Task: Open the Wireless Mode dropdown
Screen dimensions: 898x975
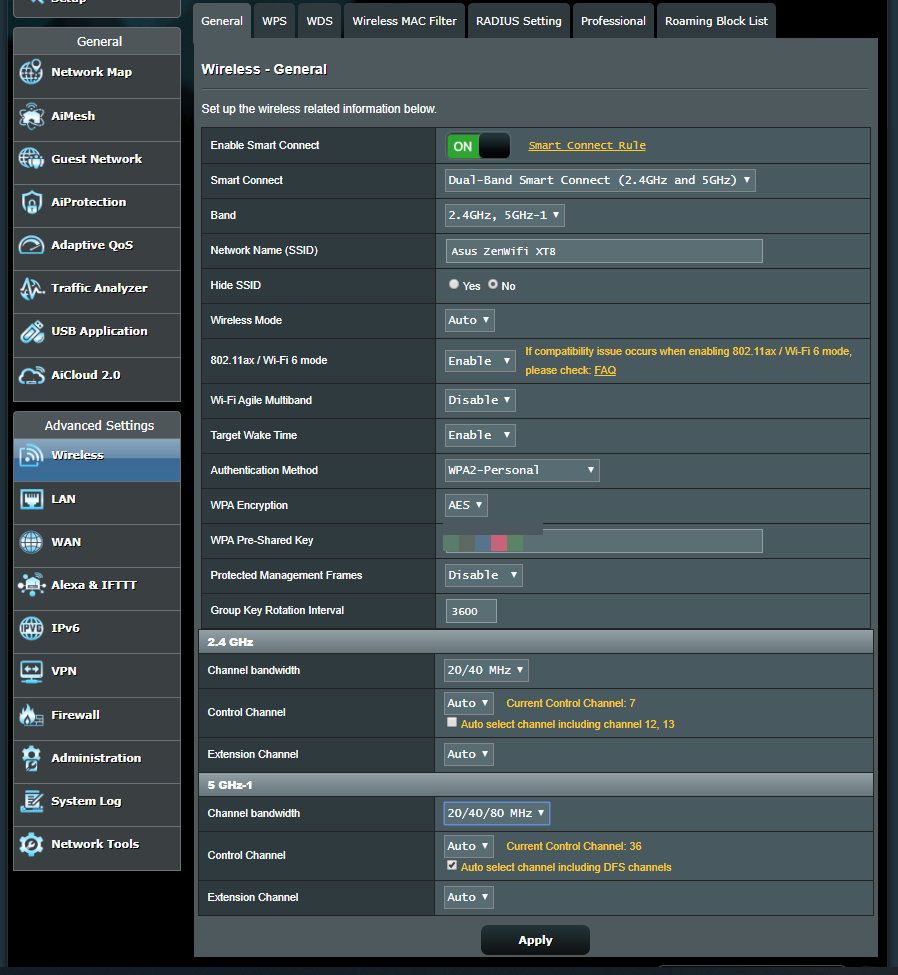Action: [470, 320]
